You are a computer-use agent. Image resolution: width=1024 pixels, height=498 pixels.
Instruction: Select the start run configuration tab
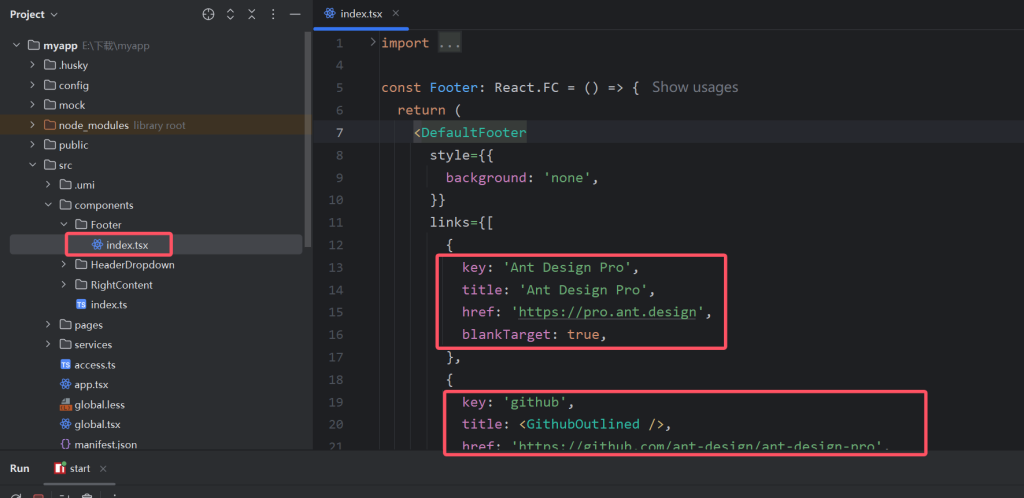(x=80, y=469)
